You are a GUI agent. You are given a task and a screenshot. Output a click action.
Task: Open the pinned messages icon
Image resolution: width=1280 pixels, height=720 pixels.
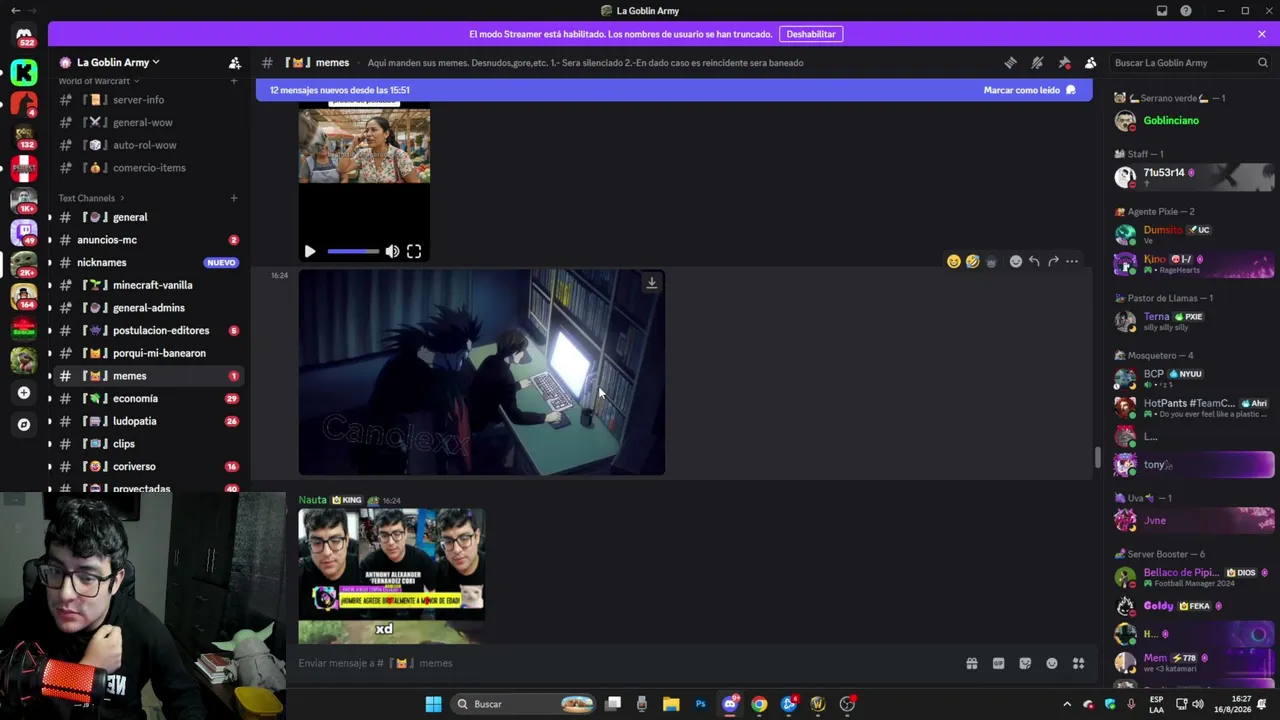(1064, 63)
